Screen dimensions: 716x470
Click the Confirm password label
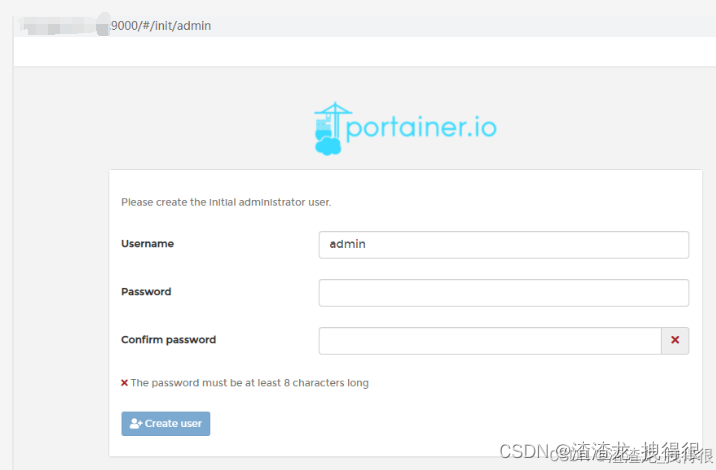tap(168, 340)
